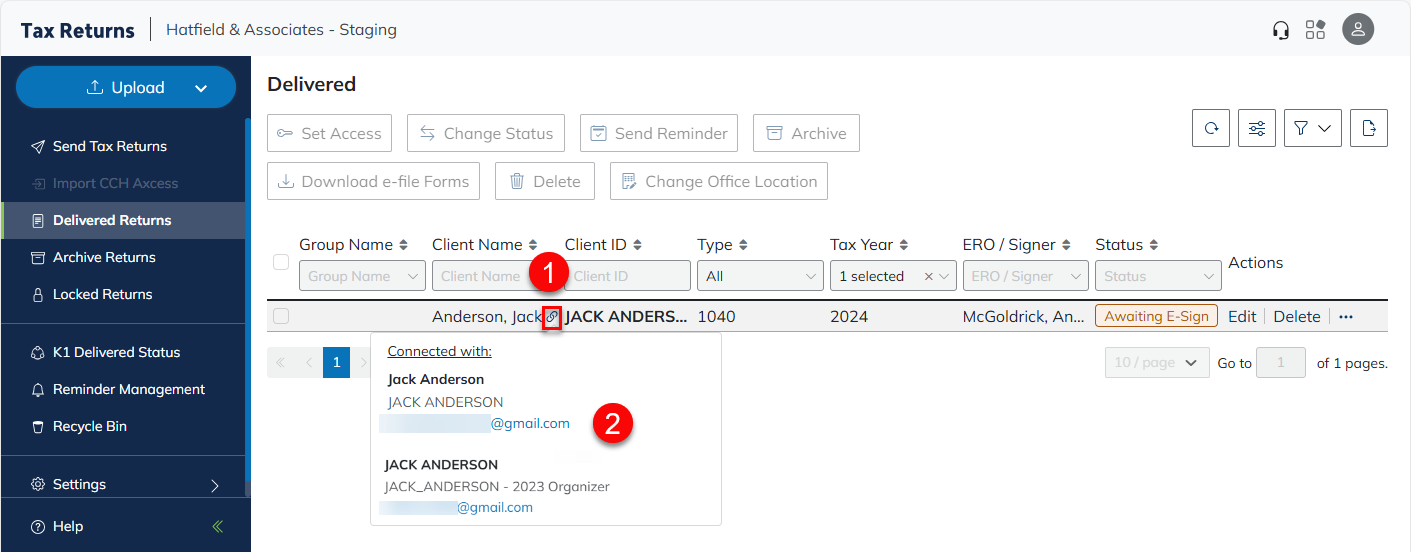Click the linked client chain icon

click(x=552, y=317)
